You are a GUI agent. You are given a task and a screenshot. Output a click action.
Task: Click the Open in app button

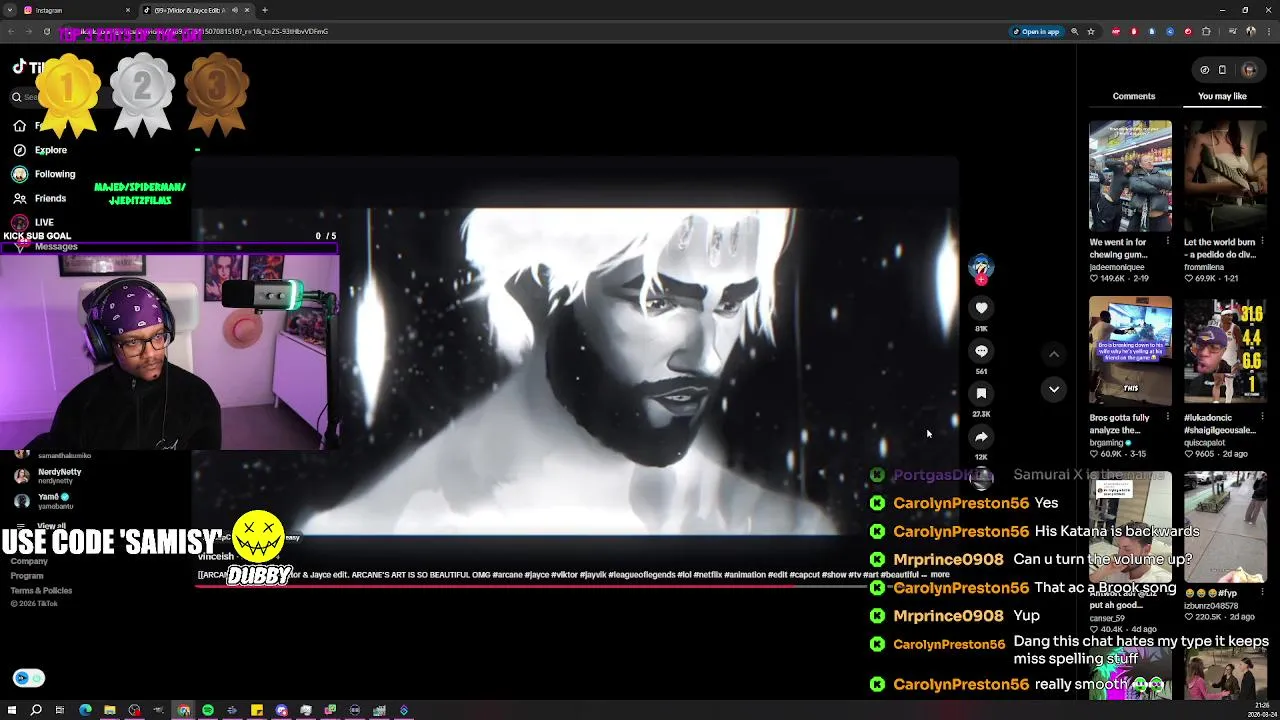(1036, 31)
